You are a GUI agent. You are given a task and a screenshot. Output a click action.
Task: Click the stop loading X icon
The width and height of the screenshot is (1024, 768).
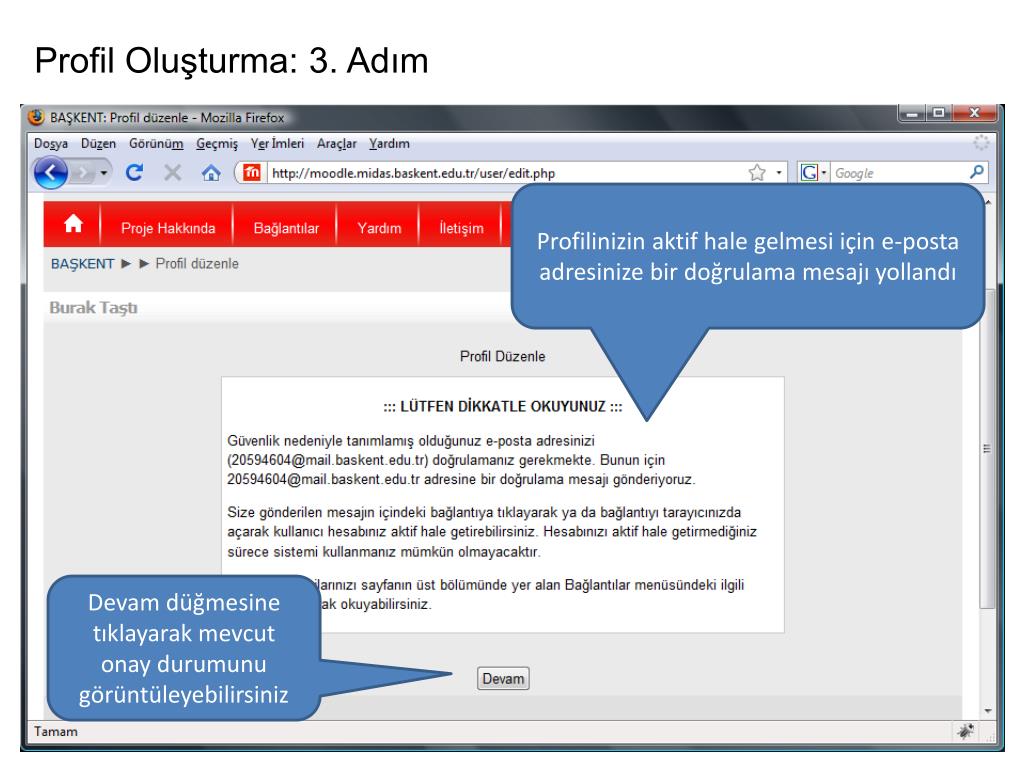point(172,172)
